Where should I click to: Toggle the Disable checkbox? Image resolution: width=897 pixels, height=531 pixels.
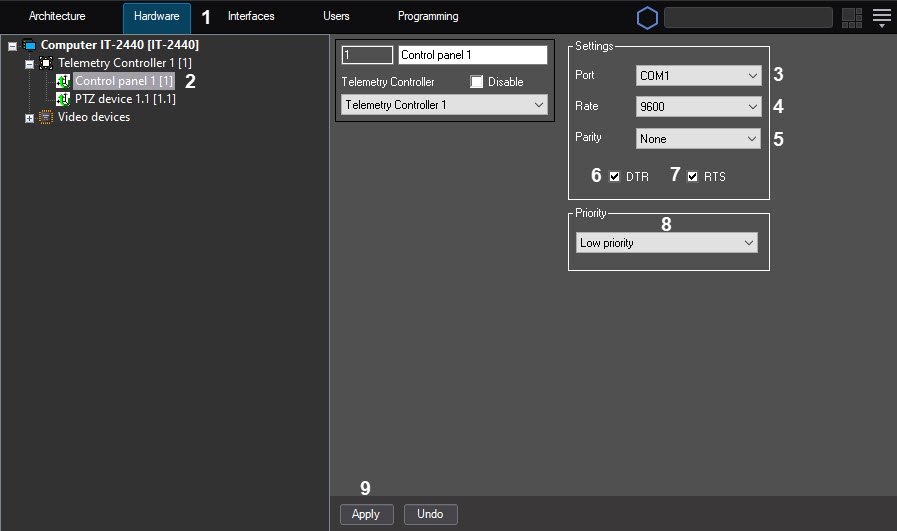[477, 82]
